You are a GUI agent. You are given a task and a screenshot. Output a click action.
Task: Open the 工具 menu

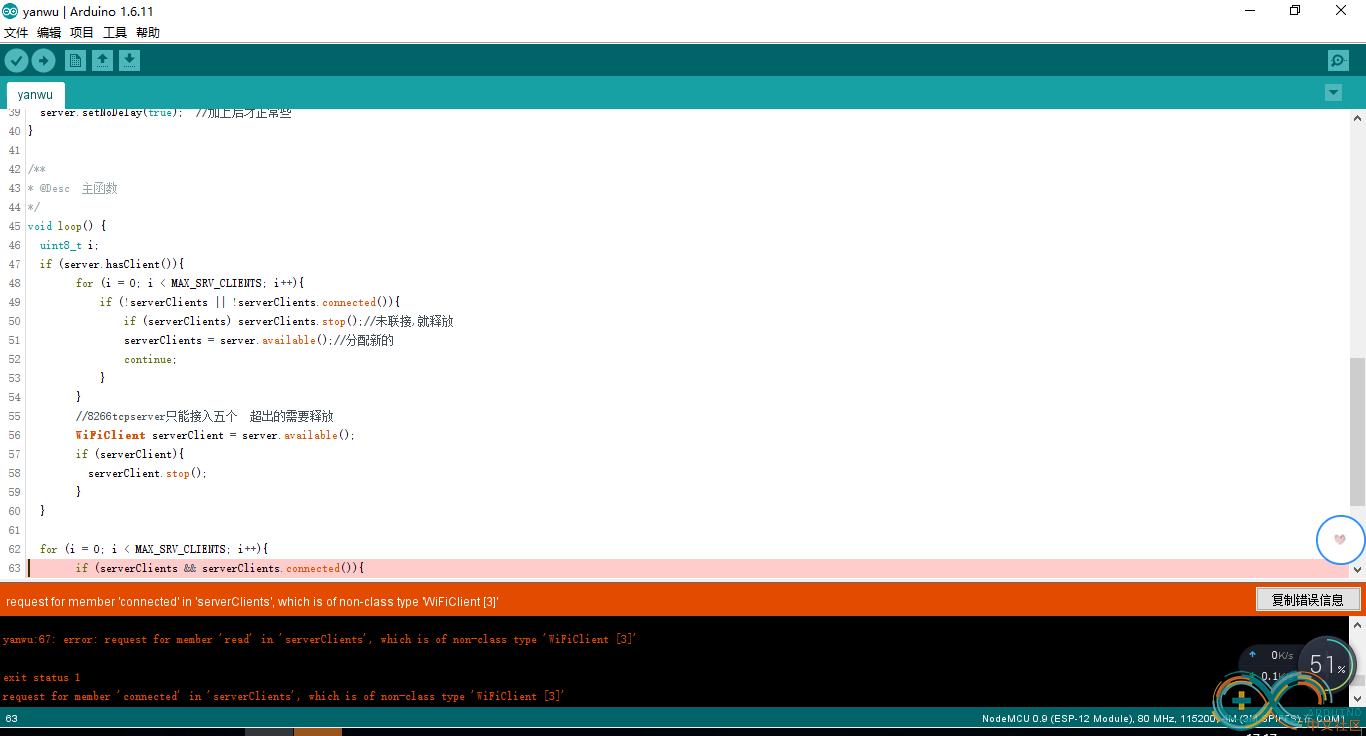click(115, 33)
